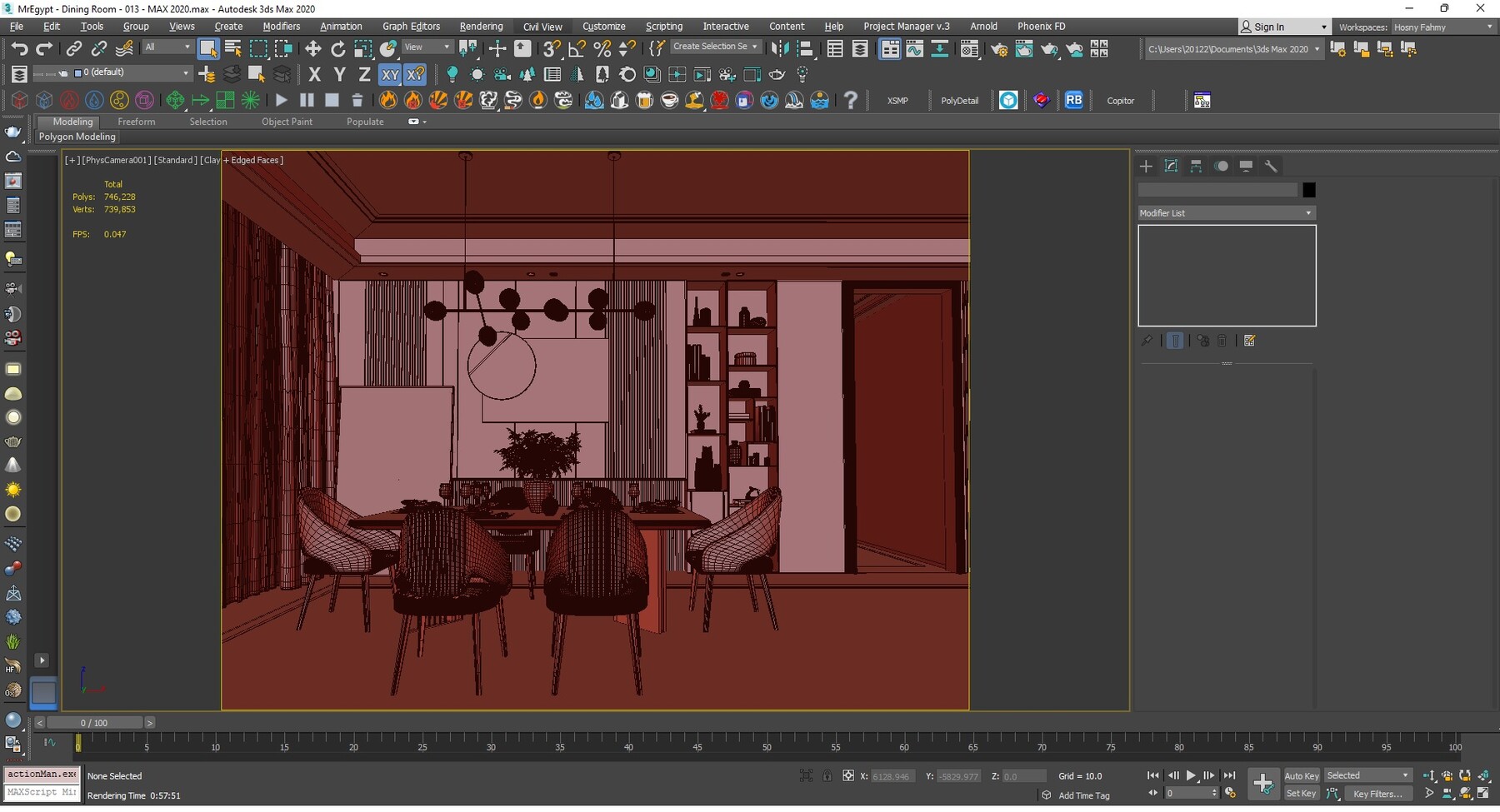Enable the 3D Snaps toggle

tap(551, 48)
